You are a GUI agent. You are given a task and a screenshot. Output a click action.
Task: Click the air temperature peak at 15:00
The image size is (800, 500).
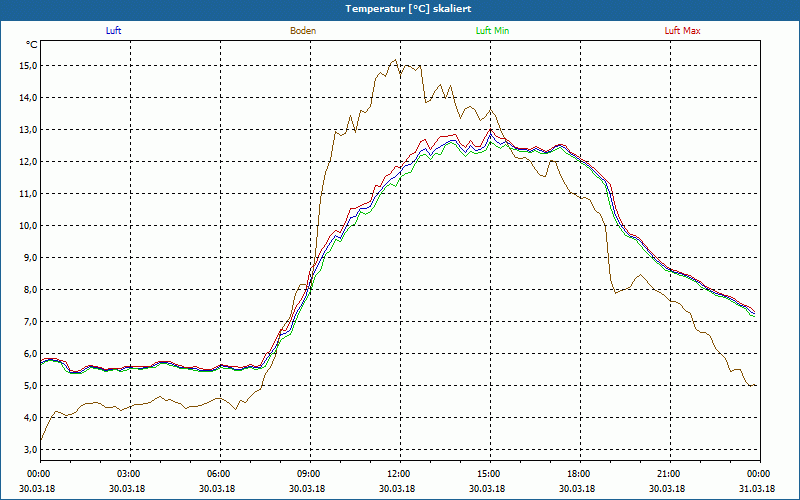(490, 129)
